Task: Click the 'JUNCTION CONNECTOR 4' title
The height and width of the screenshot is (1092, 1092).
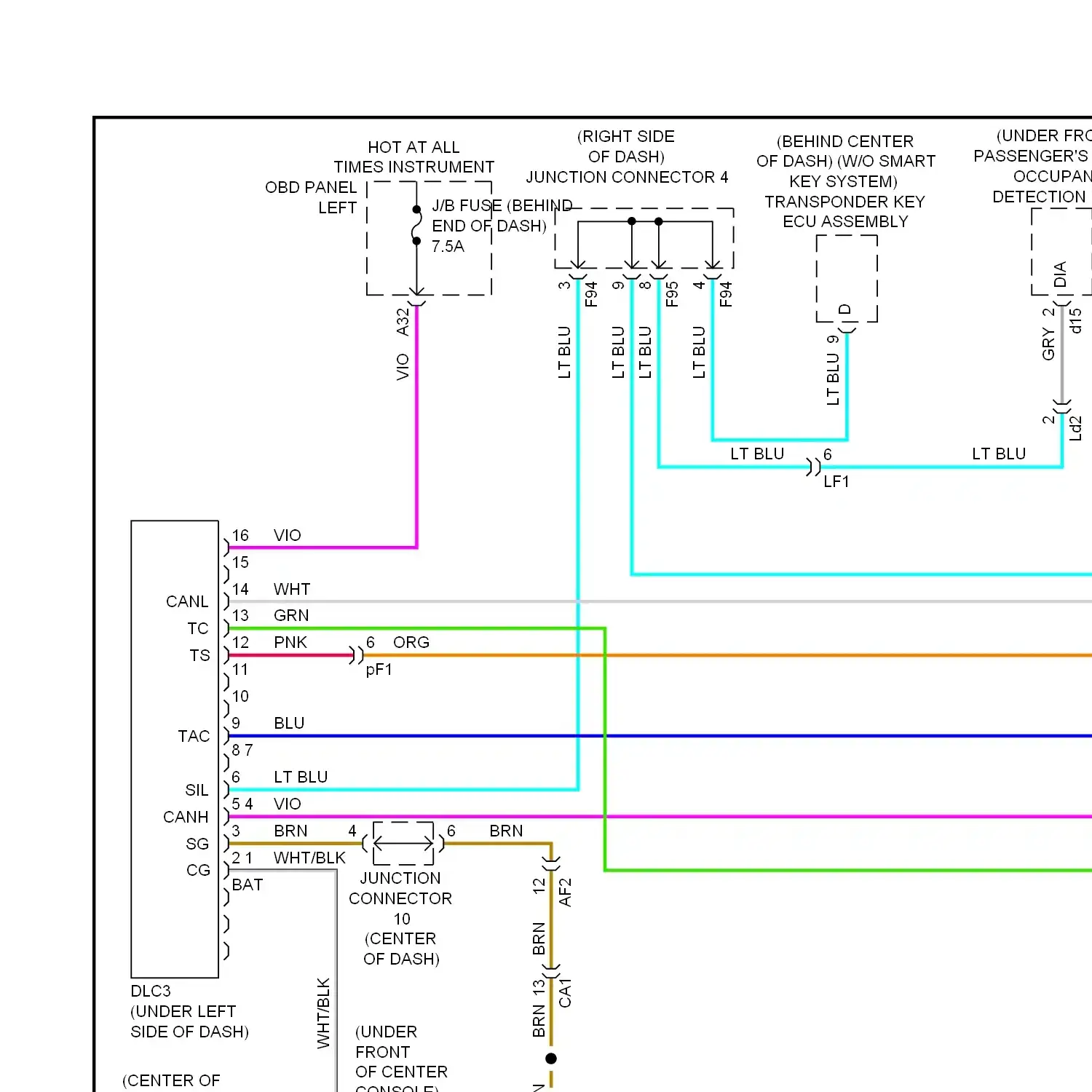Action: click(627, 178)
